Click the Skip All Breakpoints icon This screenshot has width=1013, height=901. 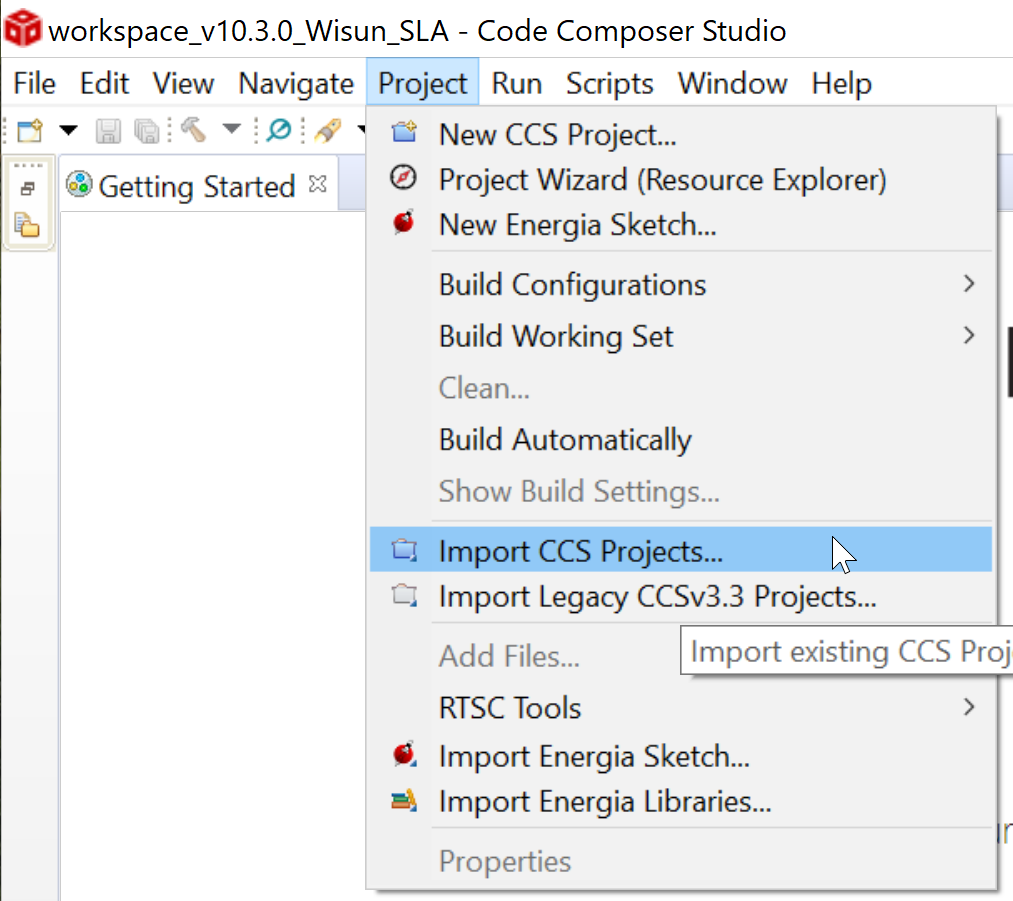[279, 130]
